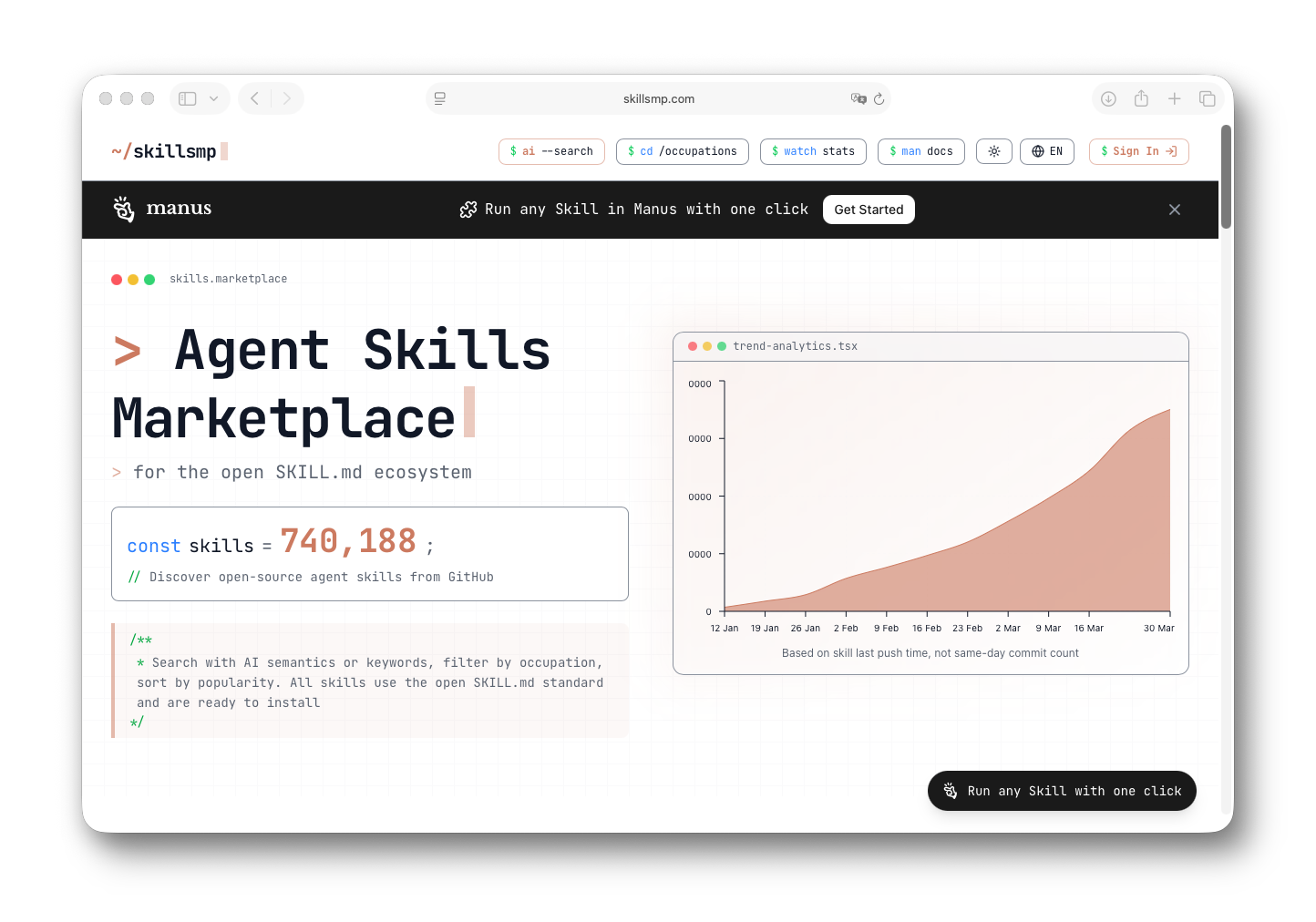Reload the current page
Viewport: 1316px width, 922px height.
click(879, 98)
